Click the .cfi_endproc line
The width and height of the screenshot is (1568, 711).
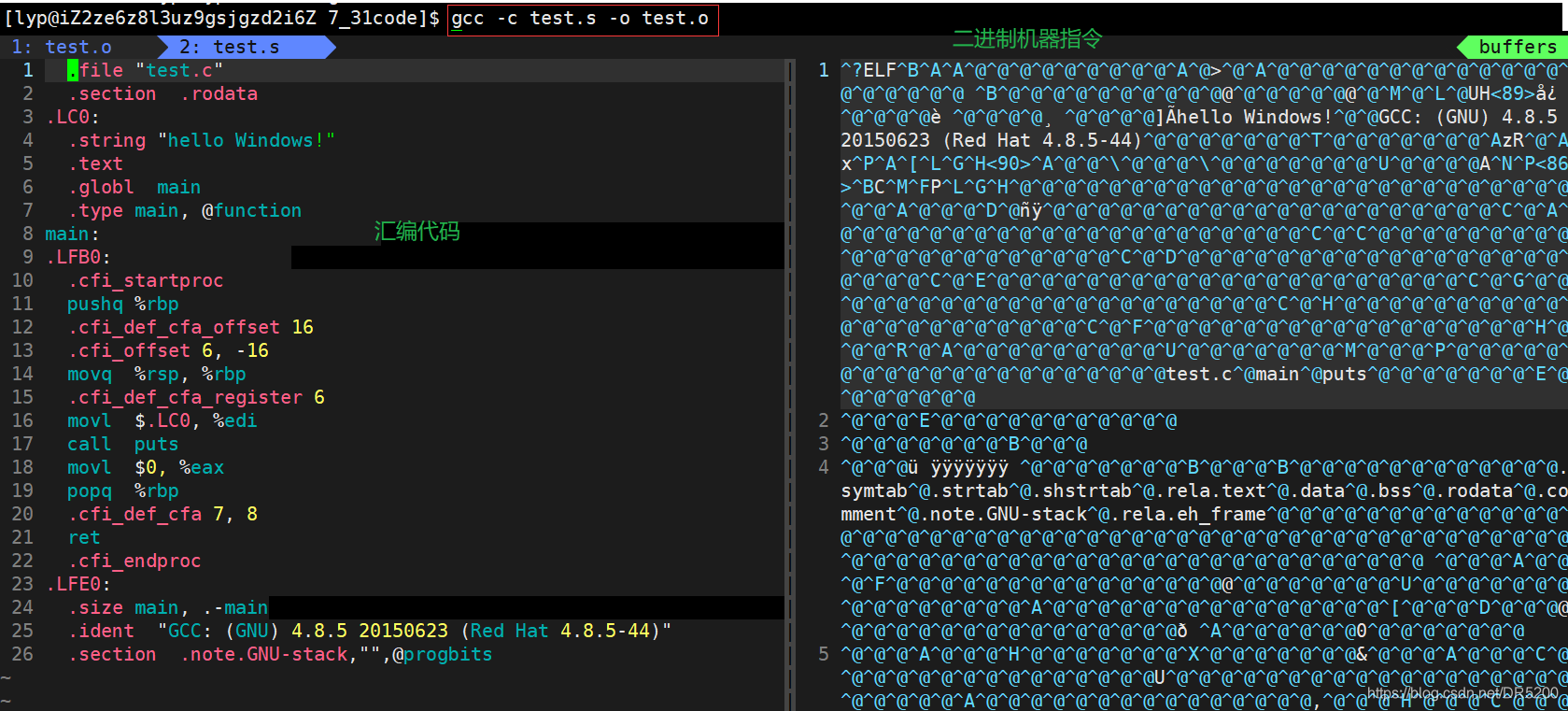click(134, 561)
